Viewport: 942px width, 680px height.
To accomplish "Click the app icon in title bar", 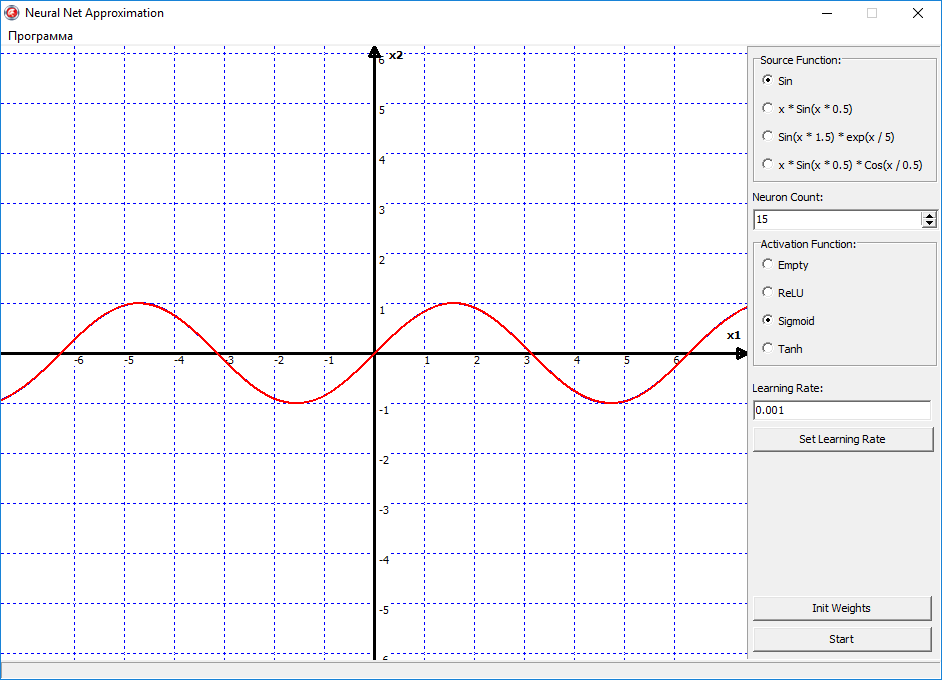I will tap(11, 13).
